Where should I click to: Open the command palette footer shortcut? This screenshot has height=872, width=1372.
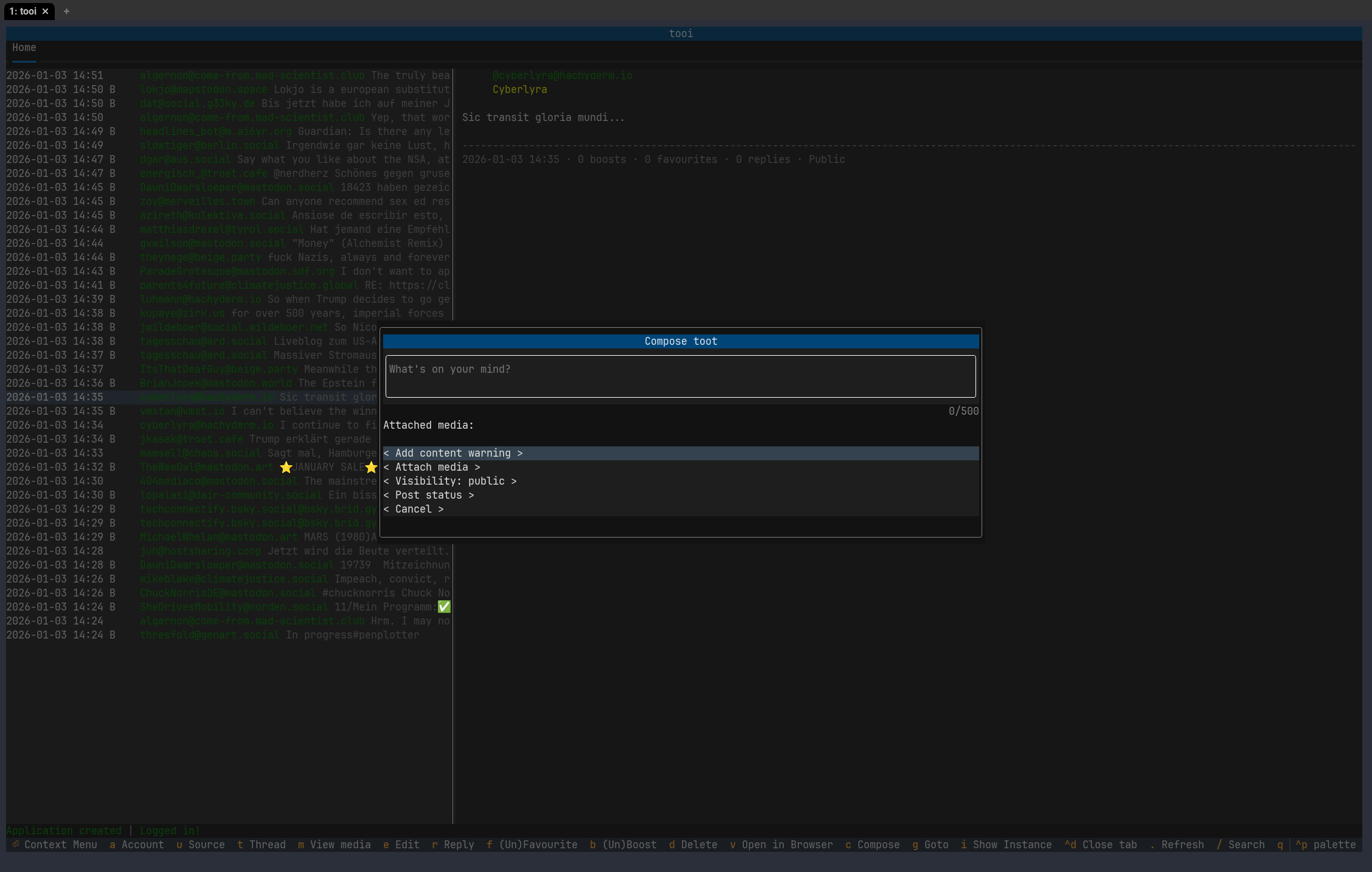pyautogui.click(x=1326, y=845)
